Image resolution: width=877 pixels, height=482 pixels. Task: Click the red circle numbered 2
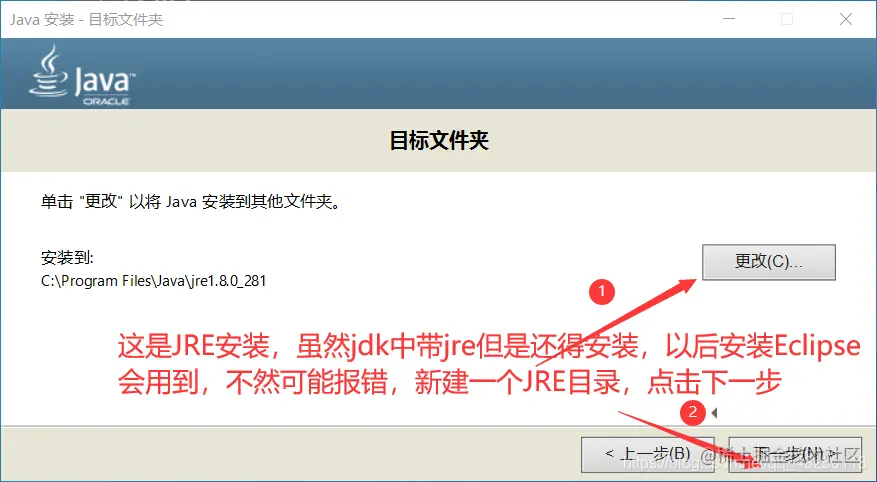(692, 413)
